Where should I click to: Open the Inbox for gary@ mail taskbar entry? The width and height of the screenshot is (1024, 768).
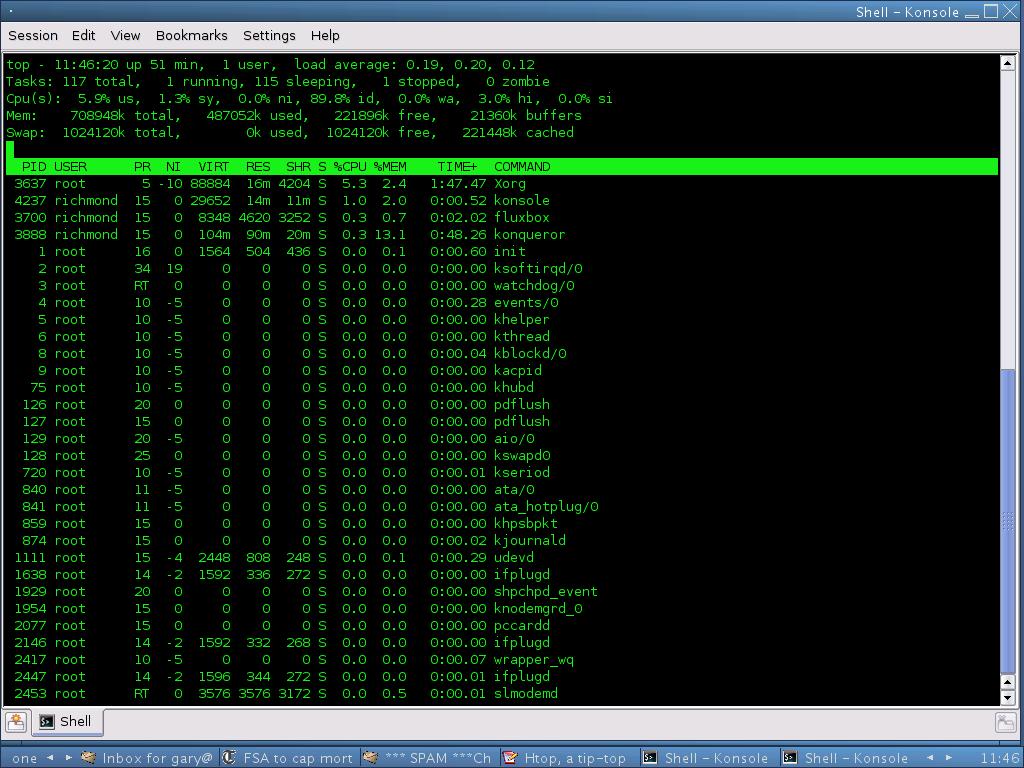(148, 758)
